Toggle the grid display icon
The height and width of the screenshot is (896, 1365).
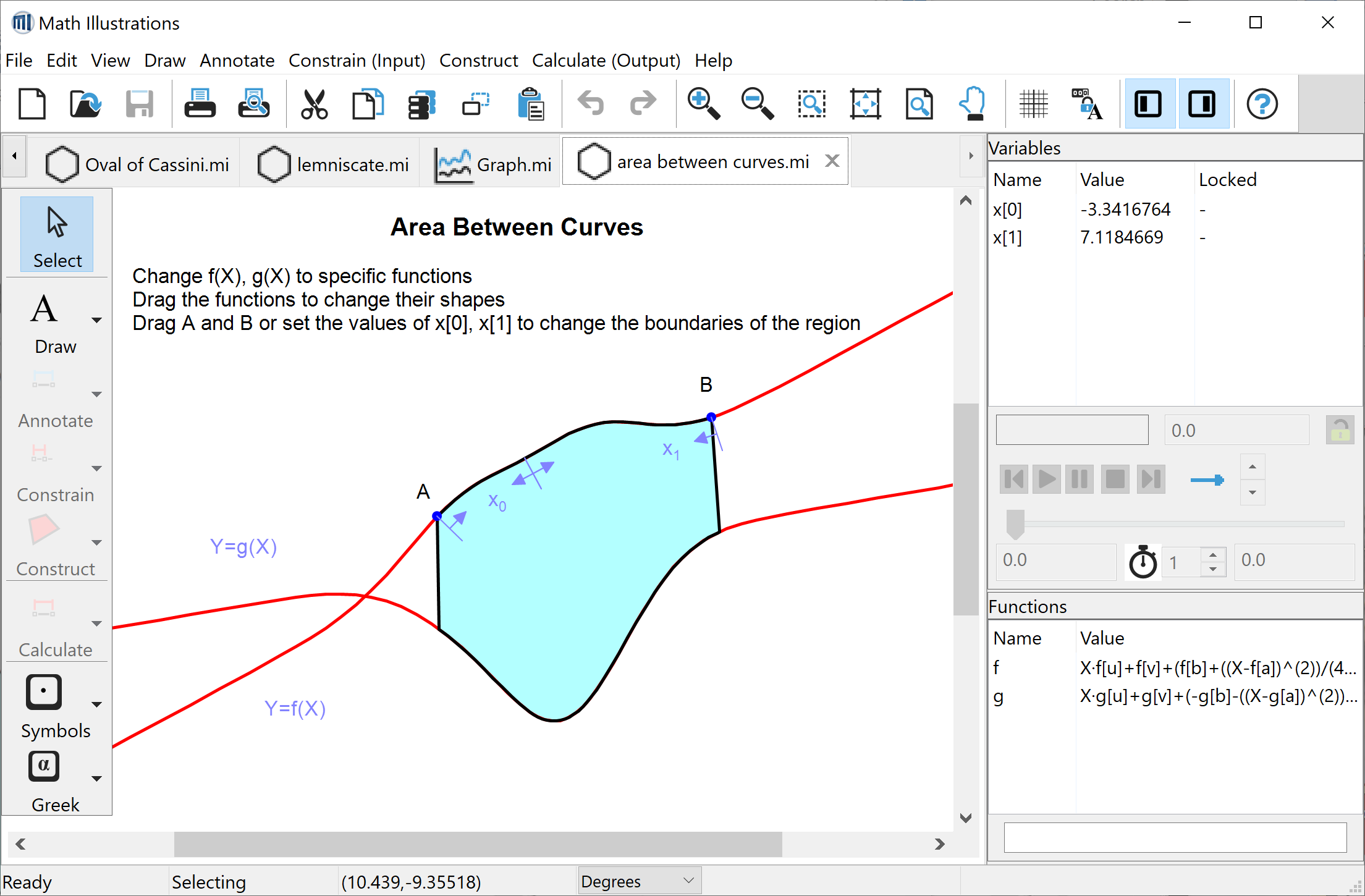pos(1033,103)
